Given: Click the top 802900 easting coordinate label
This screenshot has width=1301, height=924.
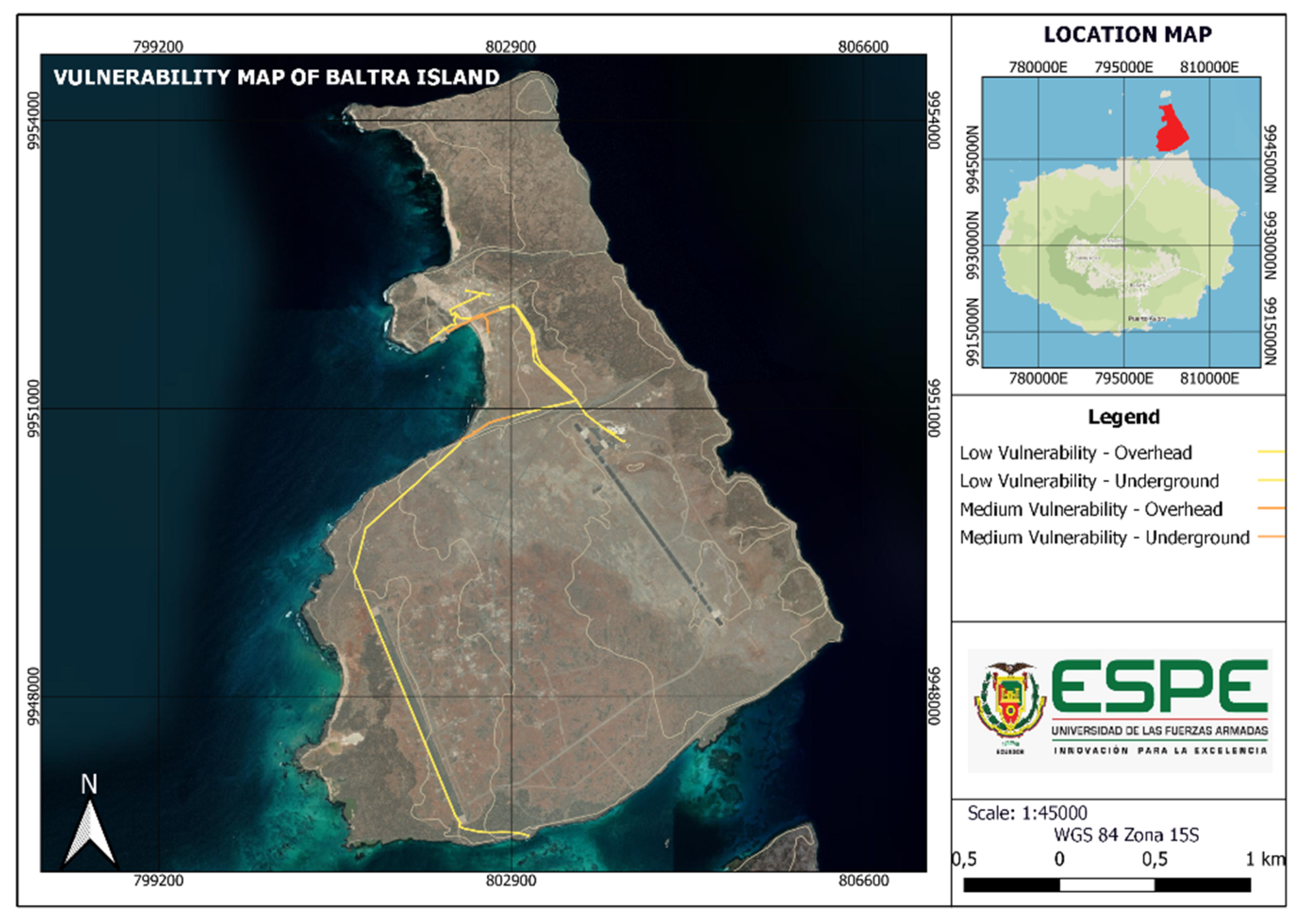Looking at the screenshot, I should 510,47.
